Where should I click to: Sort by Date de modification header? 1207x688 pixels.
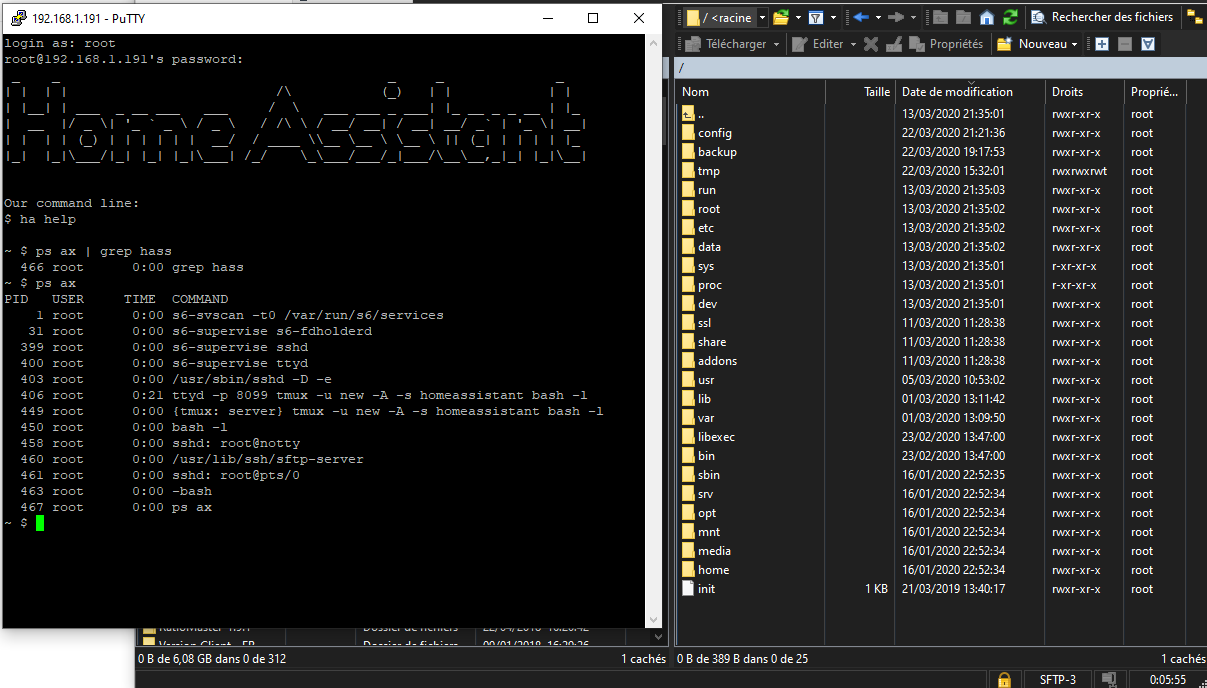[970, 92]
